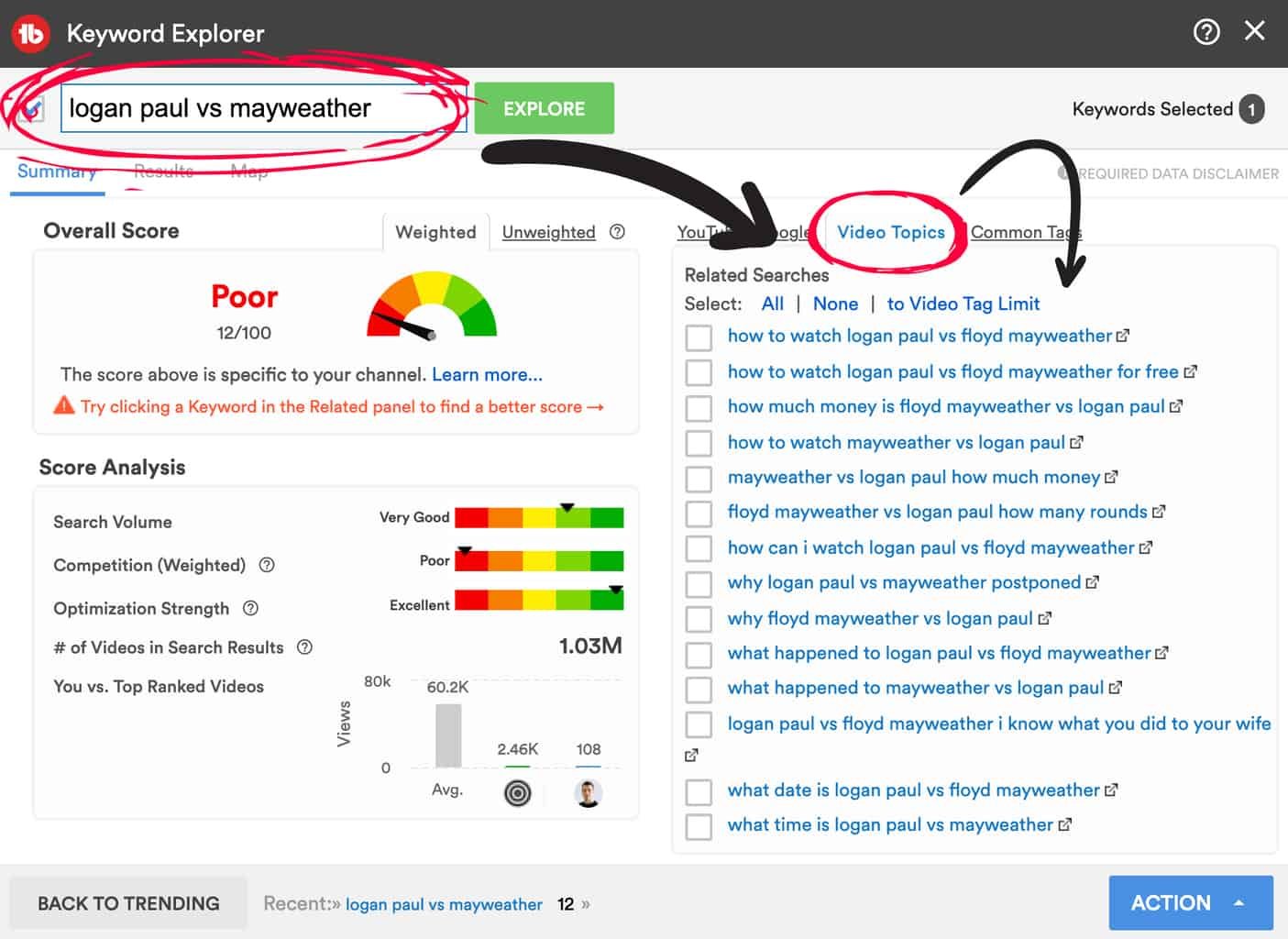
Task: Check 'i know what you did to your wife' box
Action: (x=699, y=724)
